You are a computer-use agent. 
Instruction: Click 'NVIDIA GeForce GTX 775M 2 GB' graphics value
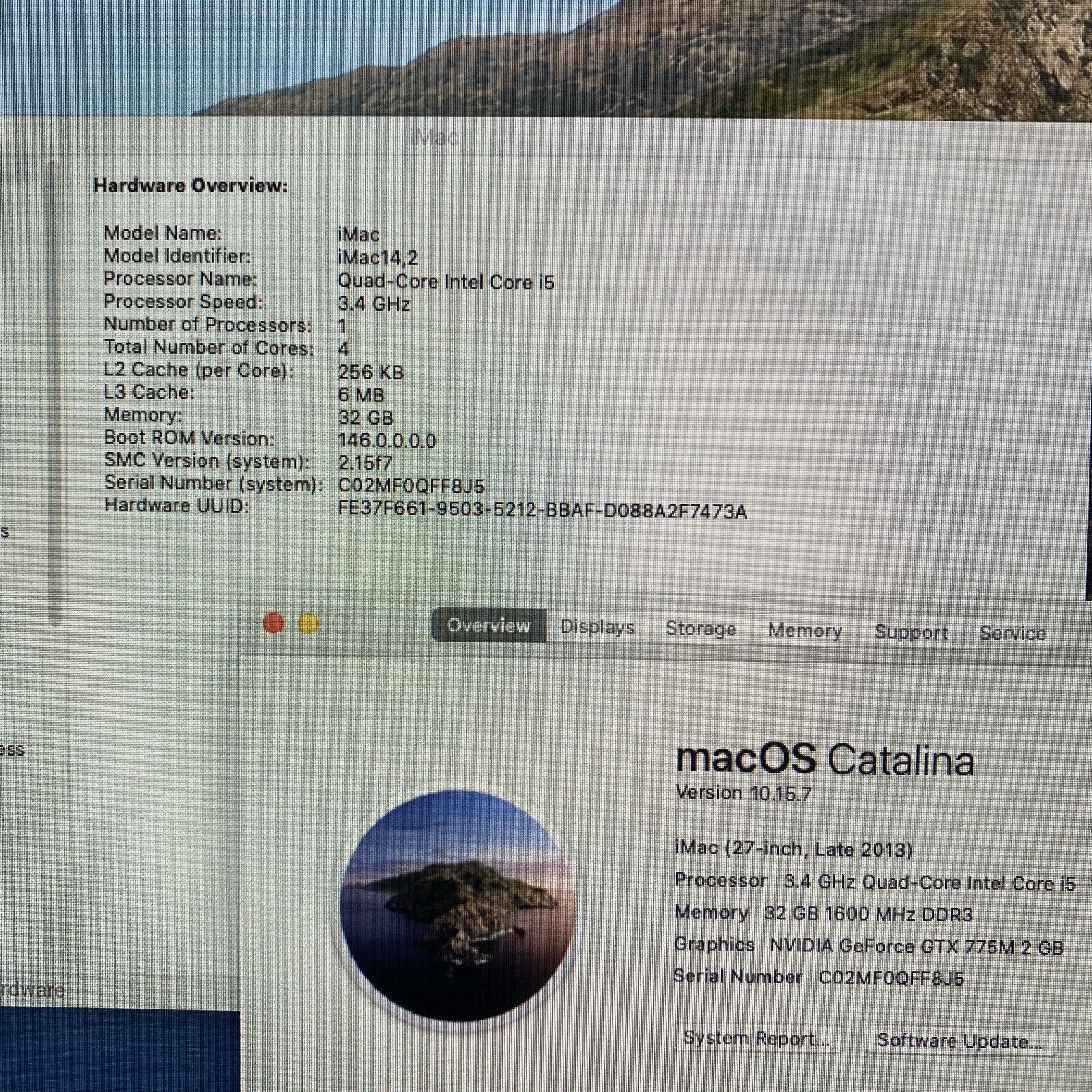coord(917,946)
